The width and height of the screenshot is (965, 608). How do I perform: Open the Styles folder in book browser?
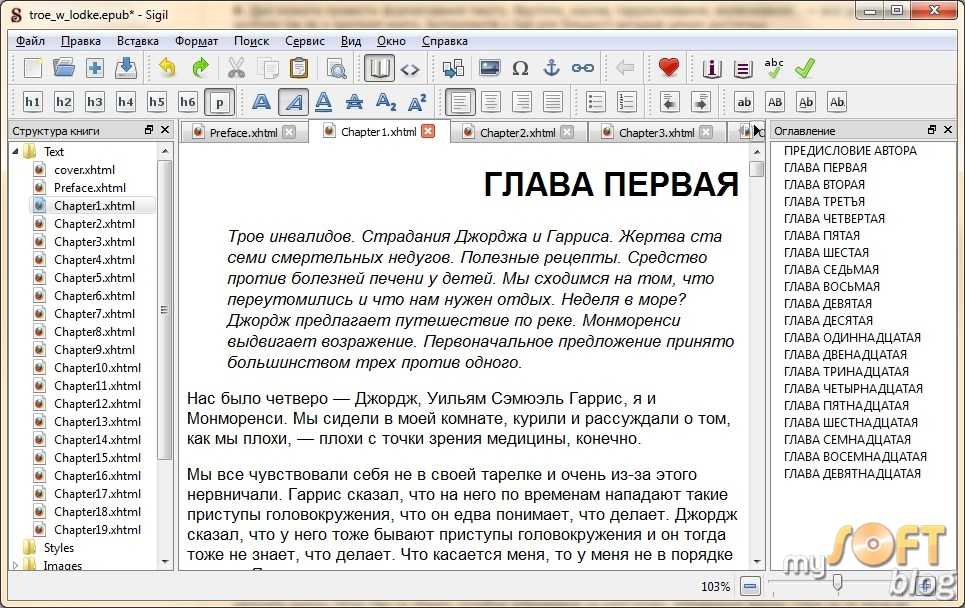[x=58, y=548]
